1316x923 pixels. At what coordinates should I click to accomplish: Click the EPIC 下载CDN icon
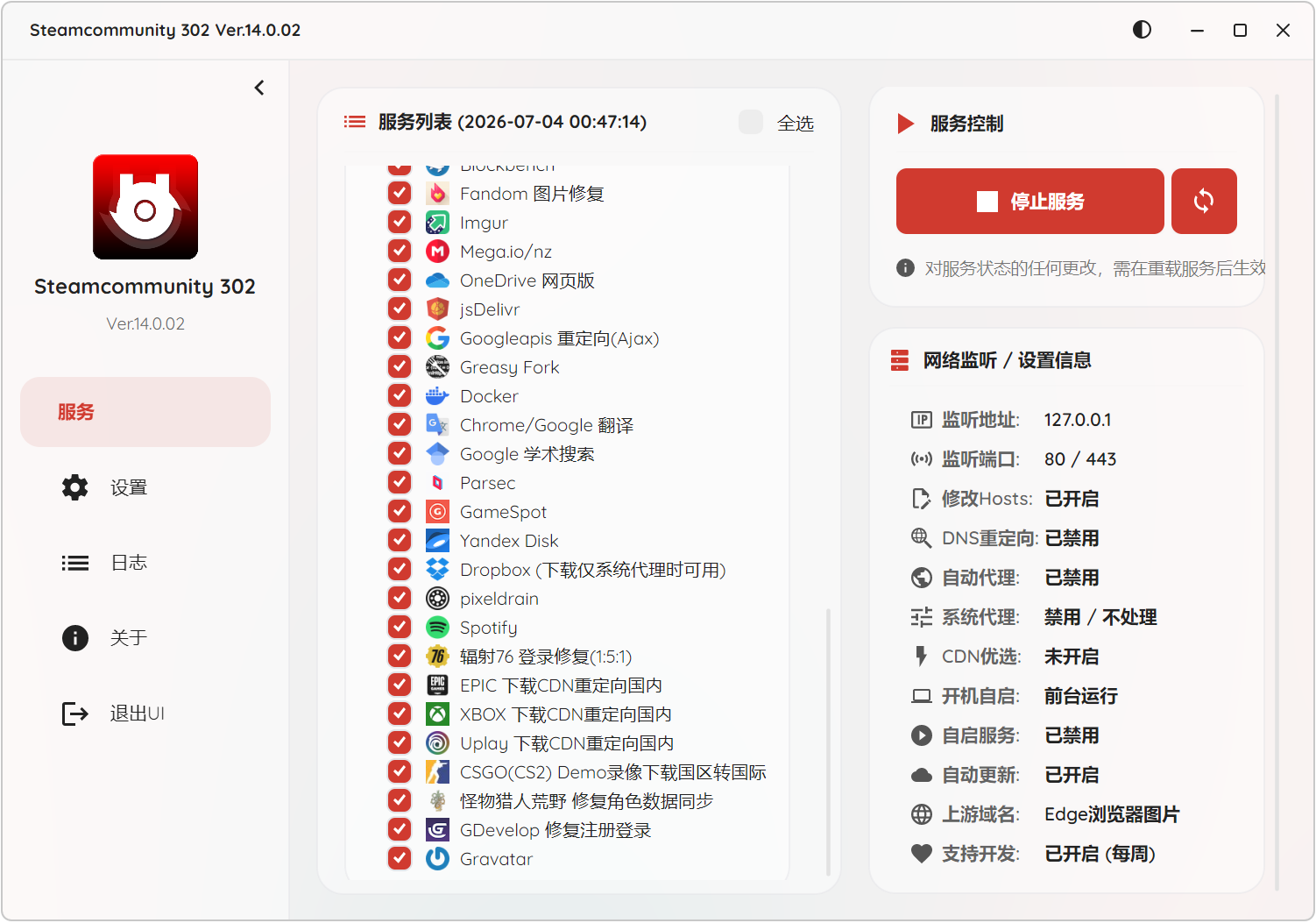[x=437, y=685]
